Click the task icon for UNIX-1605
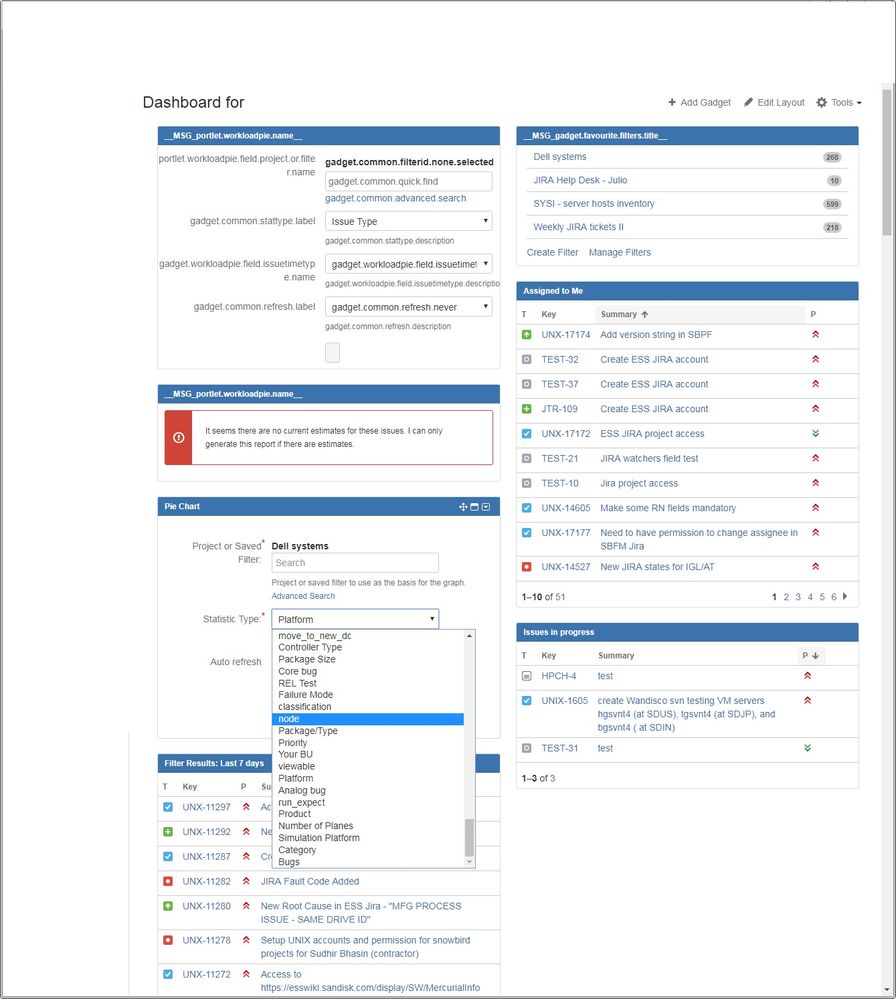896x999 pixels. coord(526,700)
